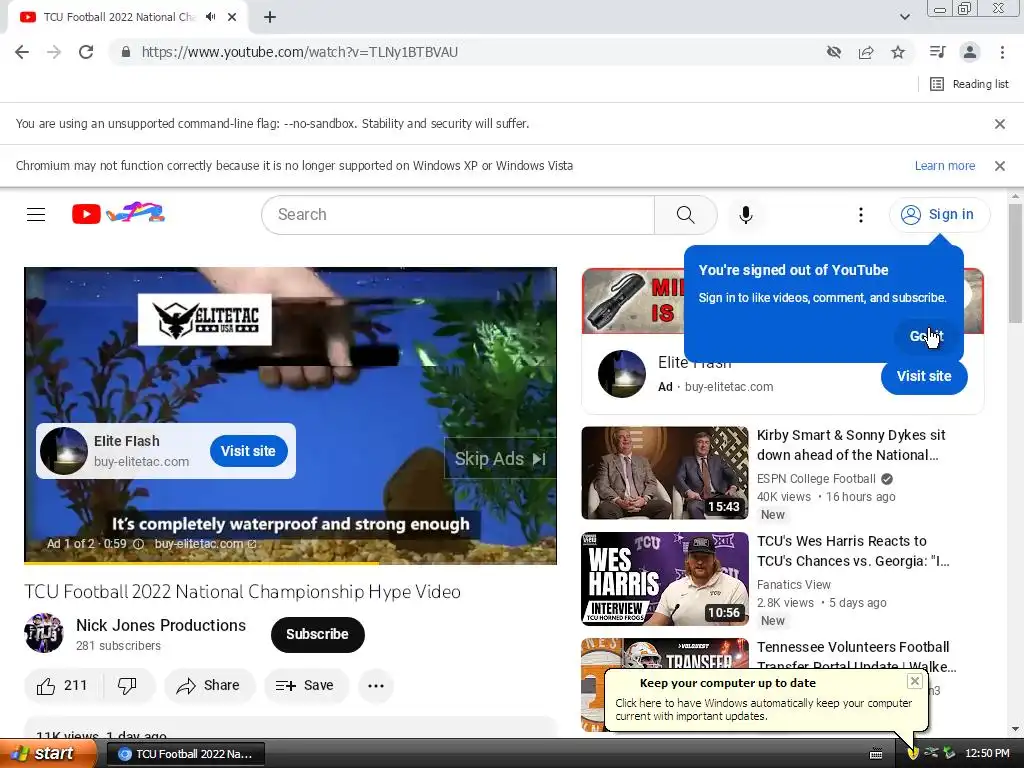Open more actions ellipsis below video
Viewport: 1024px width, 768px height.
coord(376,685)
